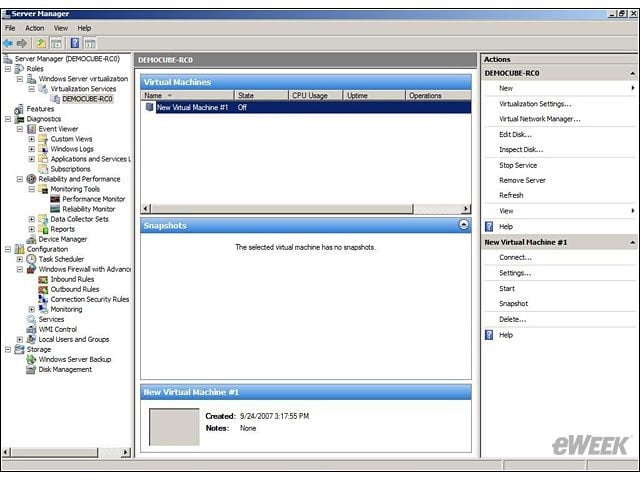Screen dimensions: 640x480
Task: Click the Features node icon
Action: 19,109
